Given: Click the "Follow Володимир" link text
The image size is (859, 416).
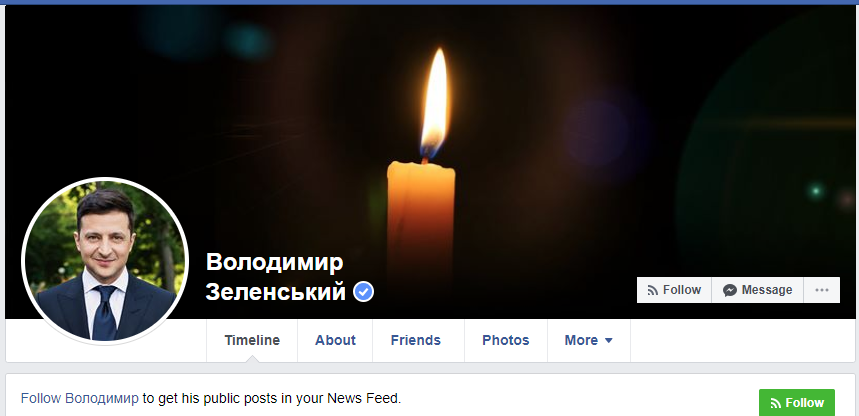Looking at the screenshot, I should pos(80,398).
